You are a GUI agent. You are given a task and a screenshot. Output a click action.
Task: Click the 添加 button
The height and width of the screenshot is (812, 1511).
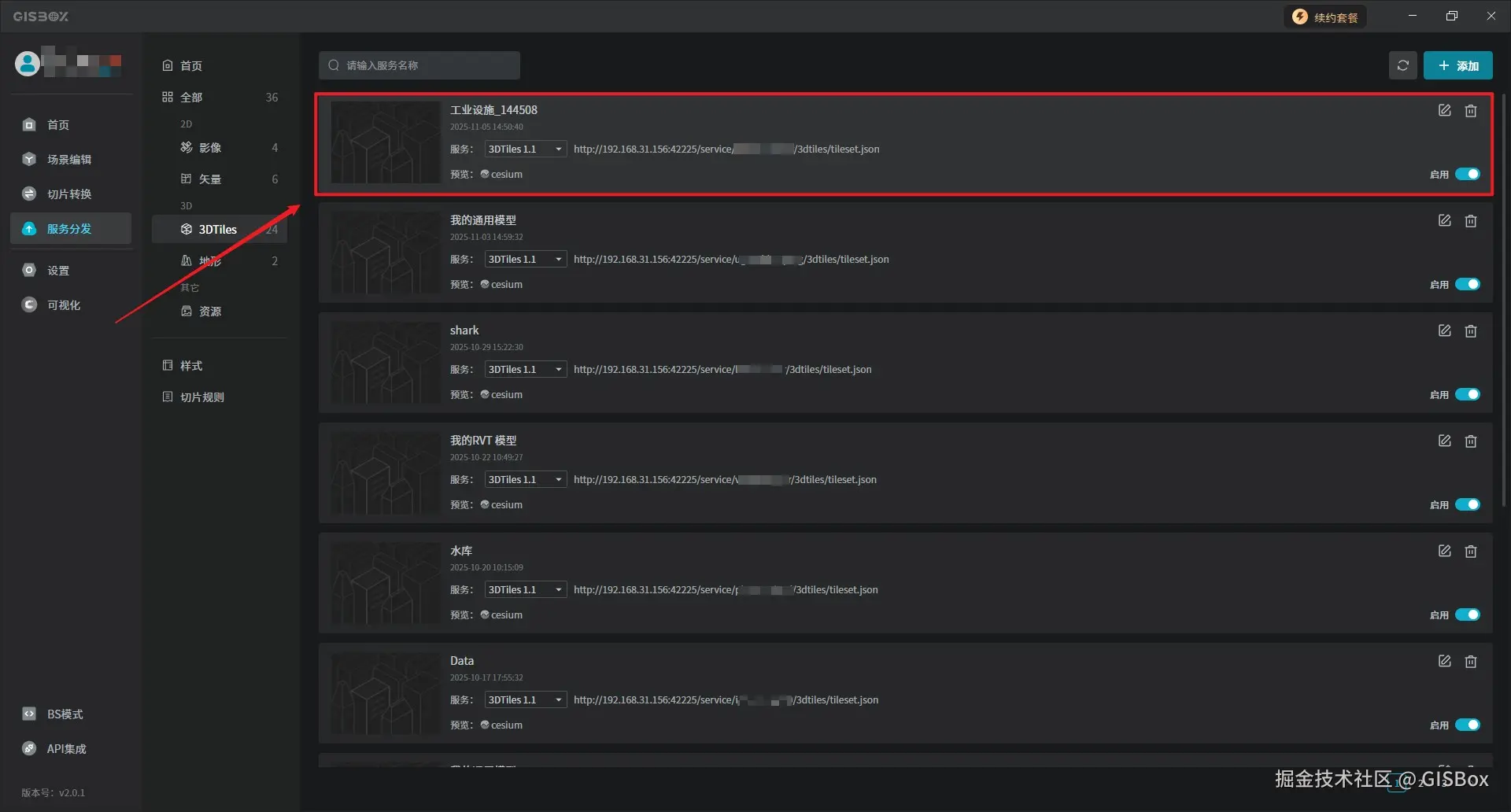1457,66
